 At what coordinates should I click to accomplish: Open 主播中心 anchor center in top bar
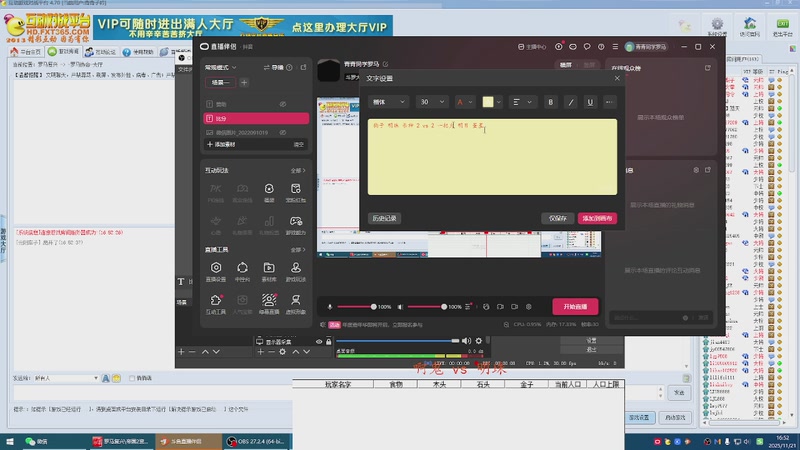tap(532, 46)
